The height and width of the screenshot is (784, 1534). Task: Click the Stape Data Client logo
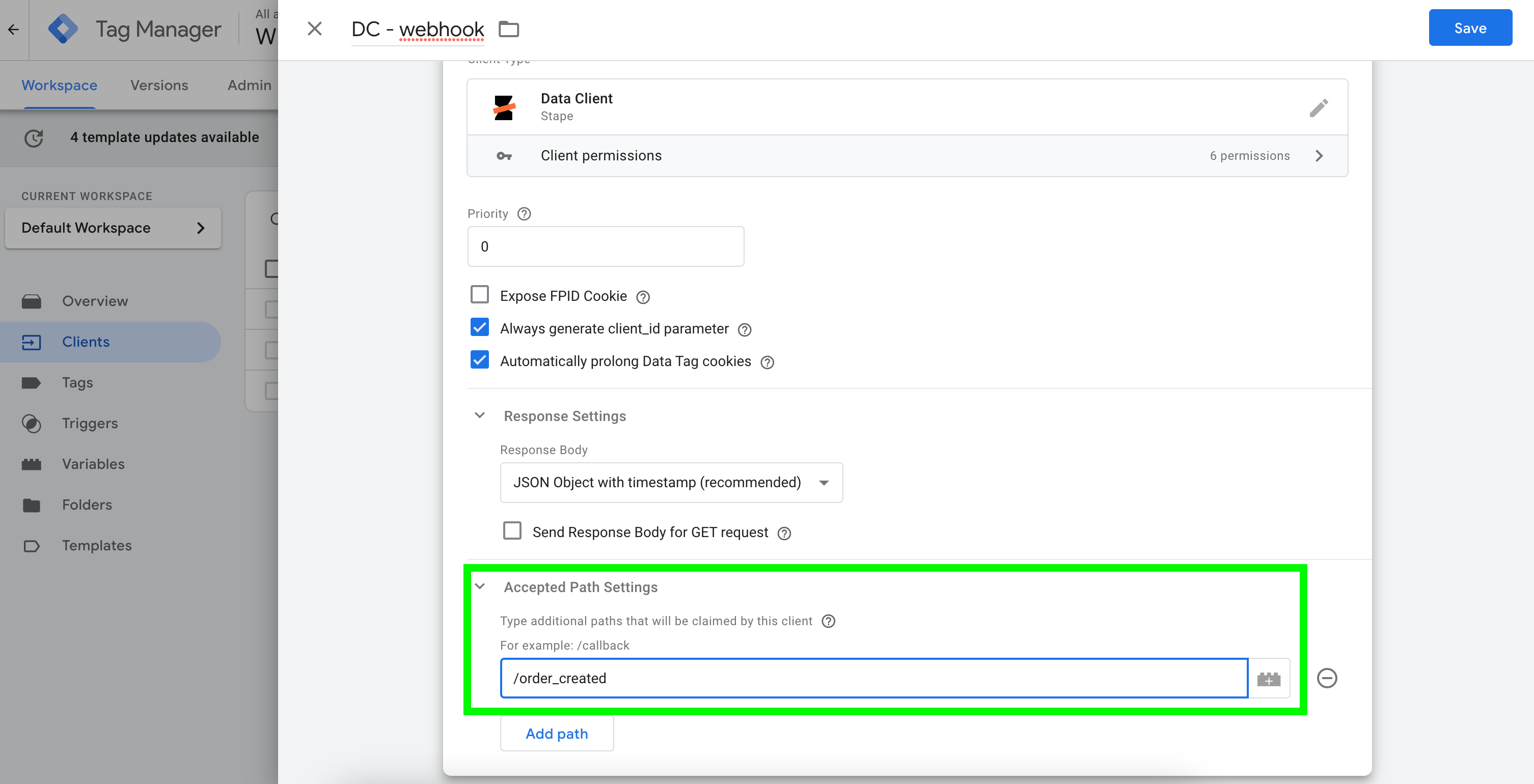504,108
